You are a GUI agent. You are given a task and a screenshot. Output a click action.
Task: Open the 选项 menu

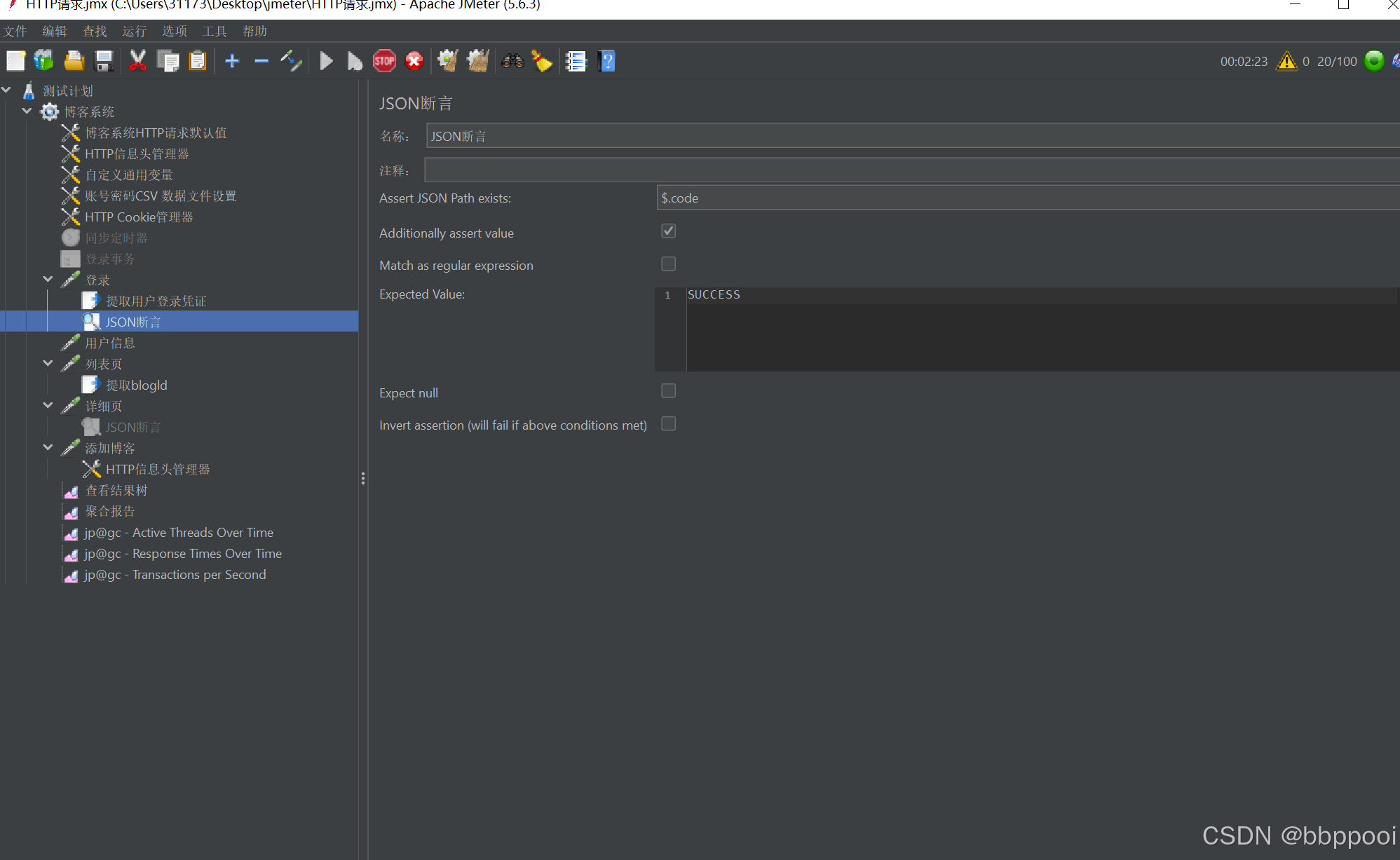pos(174,32)
